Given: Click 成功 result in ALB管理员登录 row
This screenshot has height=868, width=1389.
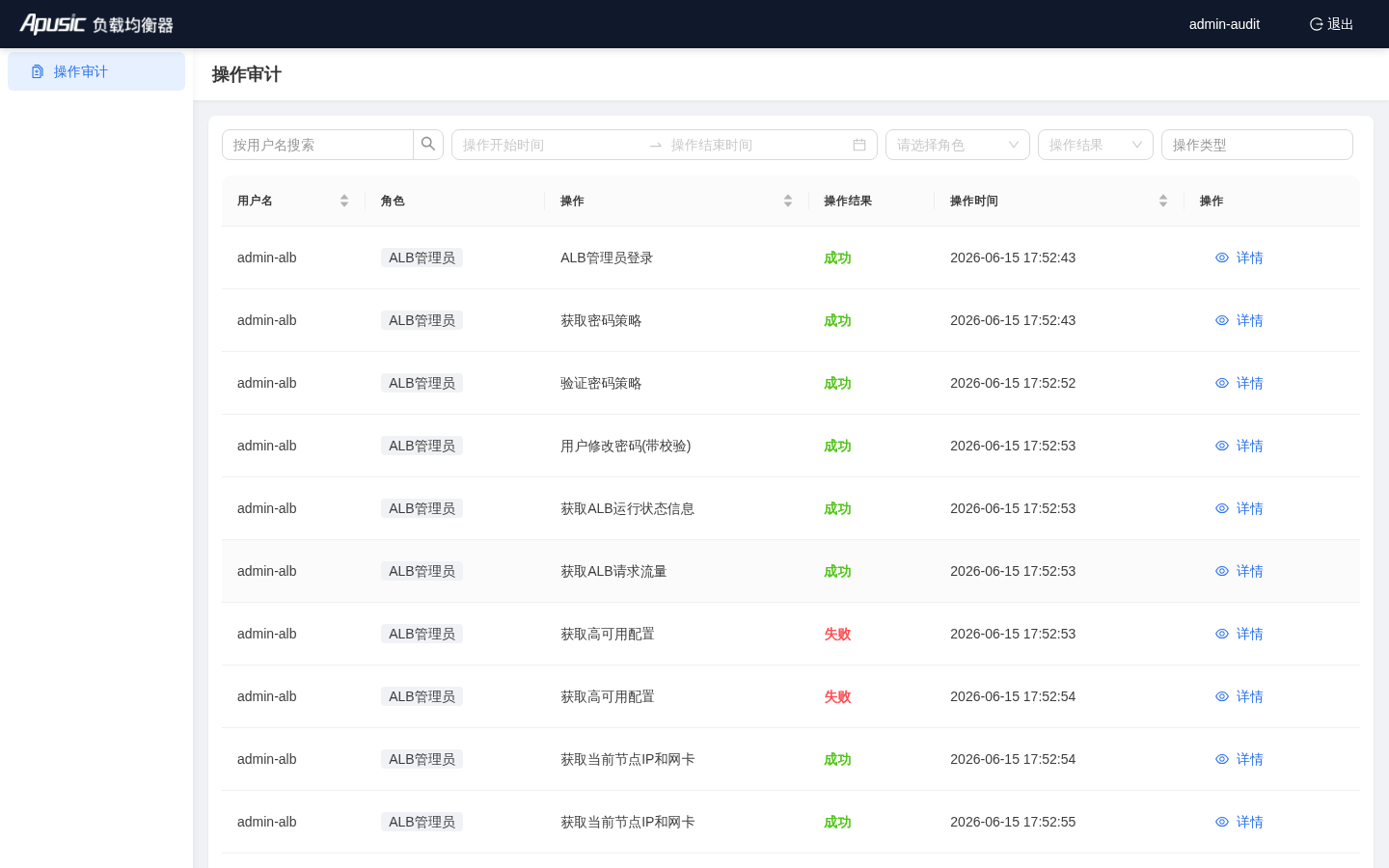Looking at the screenshot, I should click(x=837, y=258).
